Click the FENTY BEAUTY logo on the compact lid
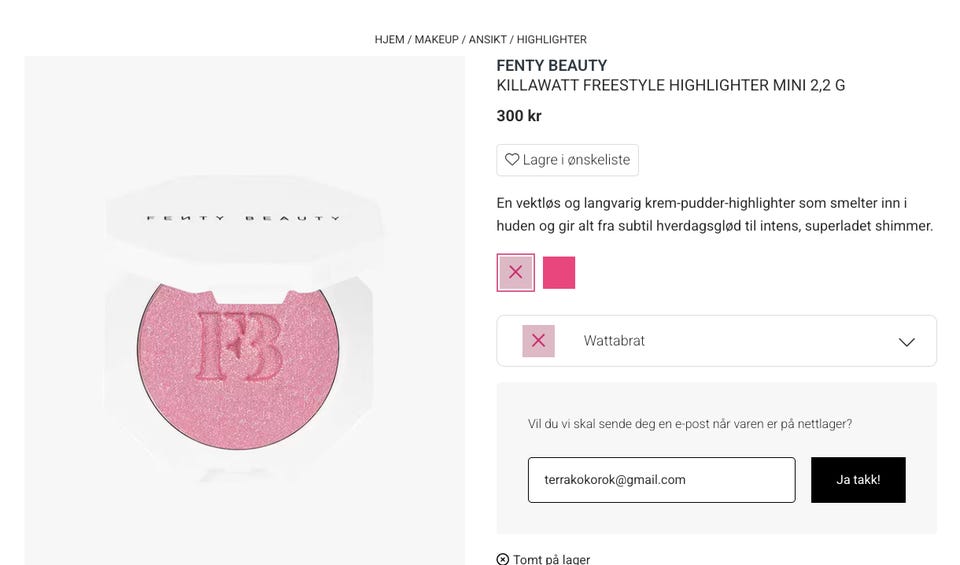 (x=243, y=217)
